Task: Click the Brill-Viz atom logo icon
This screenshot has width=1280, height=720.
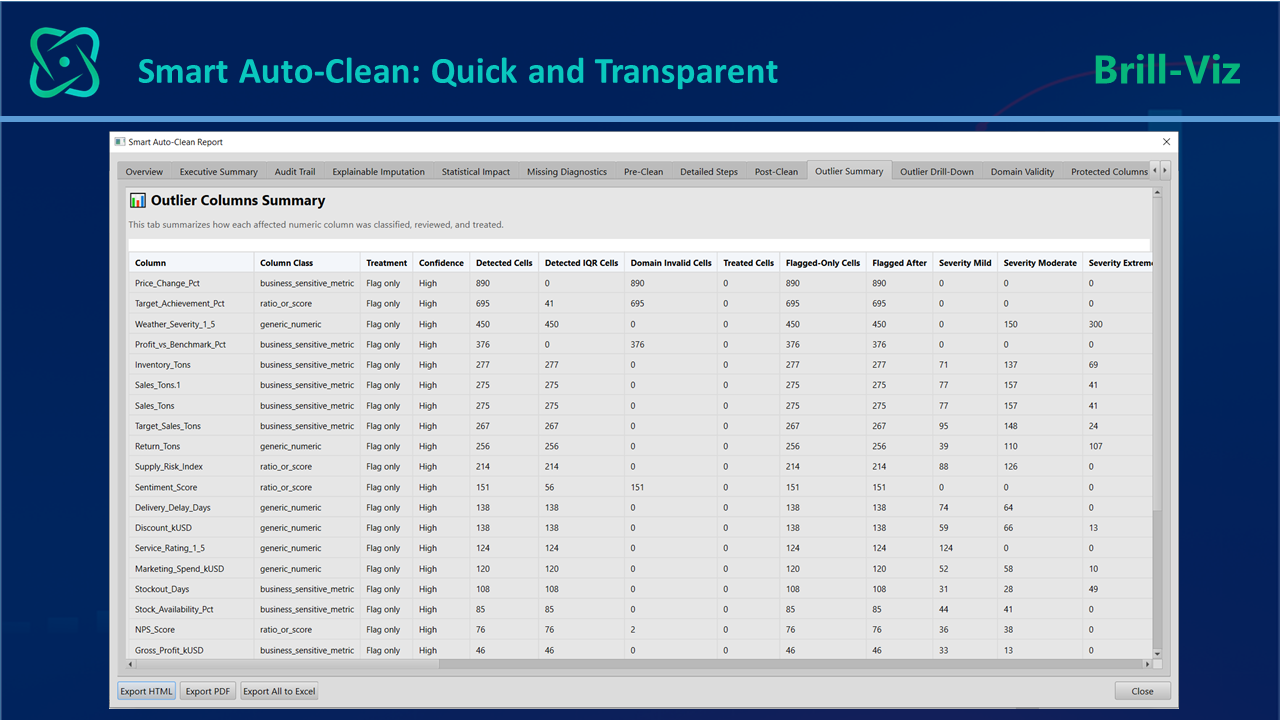Action: pyautogui.click(x=65, y=62)
